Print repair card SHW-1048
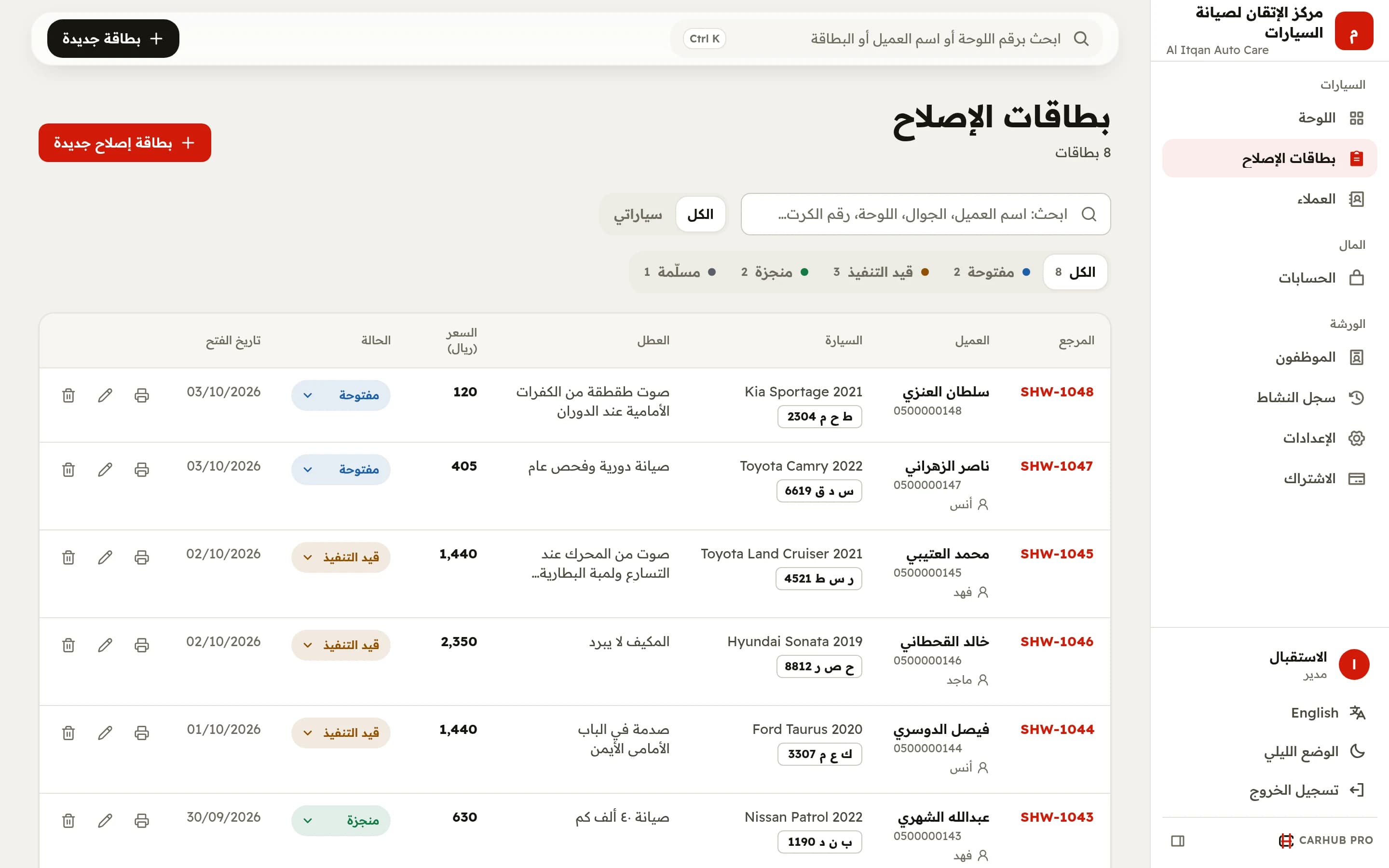 [x=142, y=395]
